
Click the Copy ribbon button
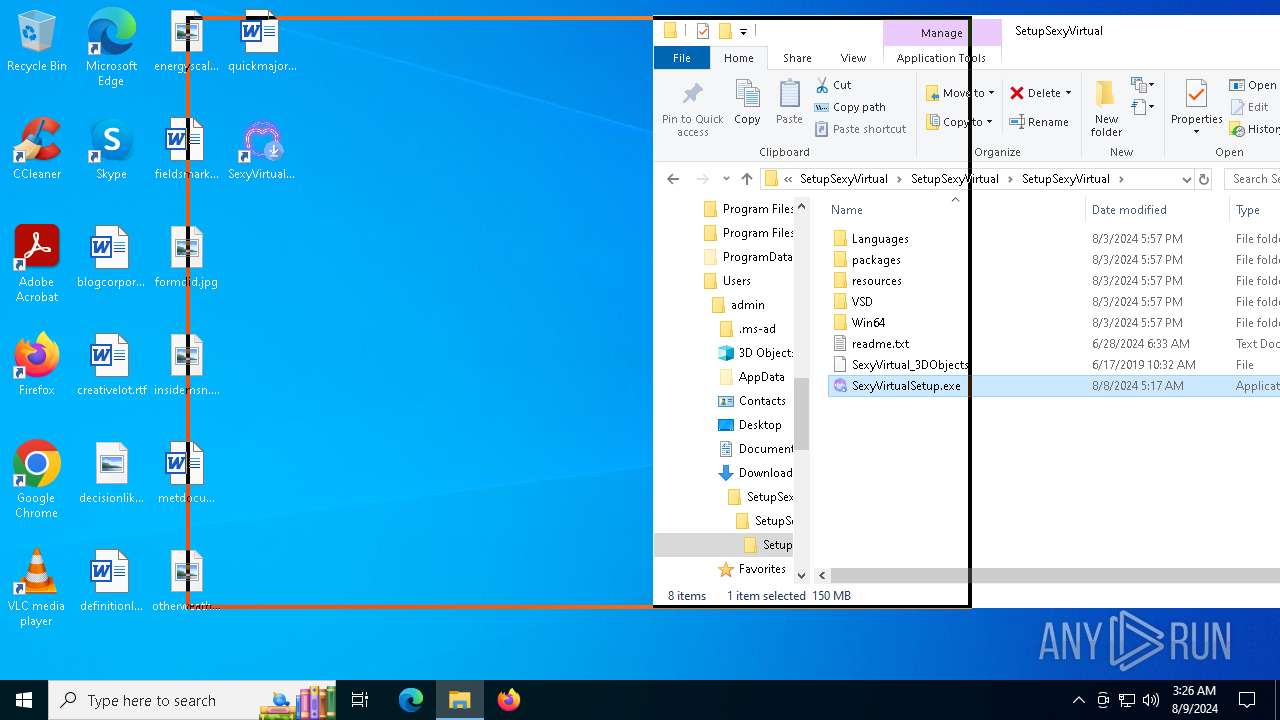click(x=747, y=102)
